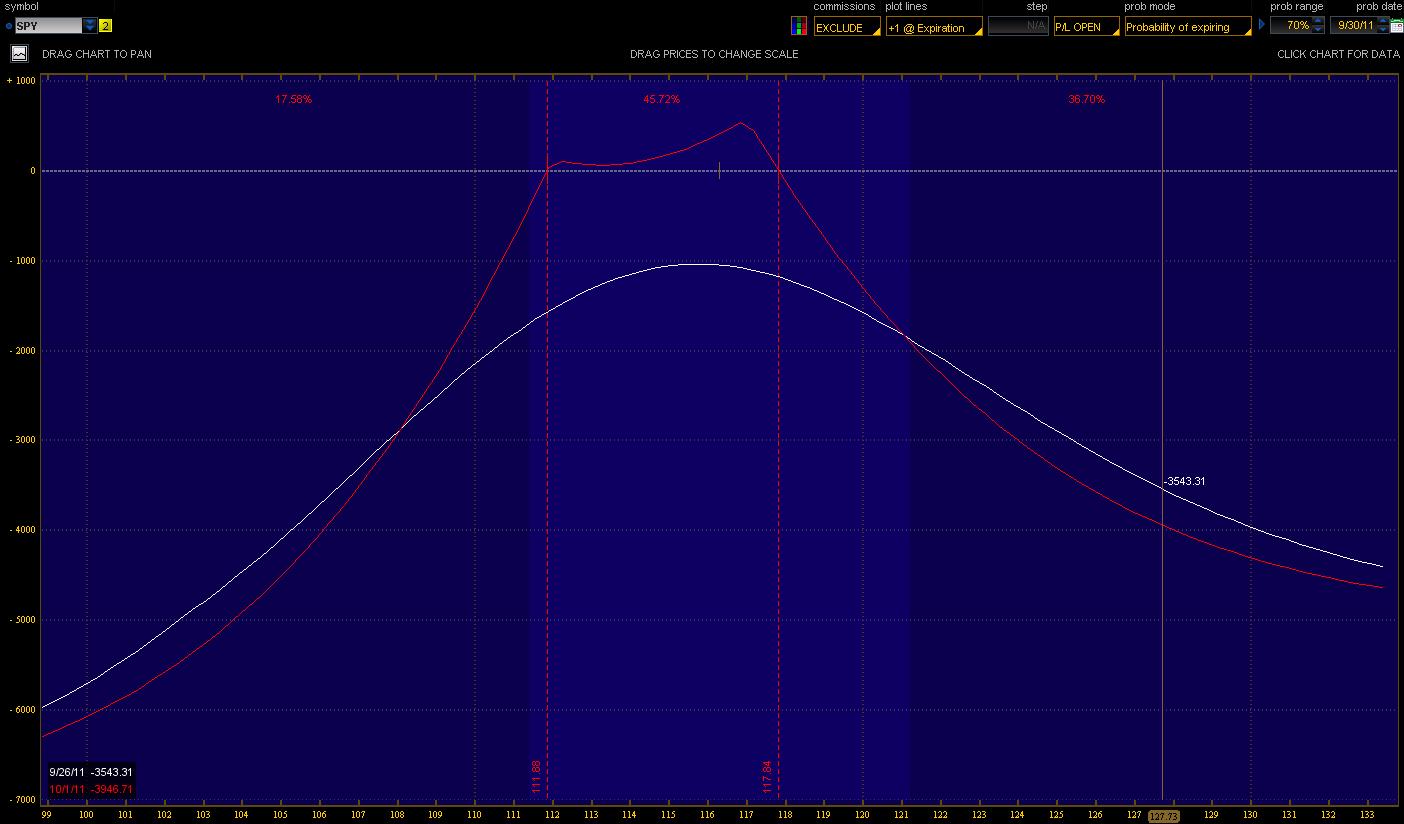
Task: Open the RGB color bars icon next to commissions
Action: (x=799, y=26)
